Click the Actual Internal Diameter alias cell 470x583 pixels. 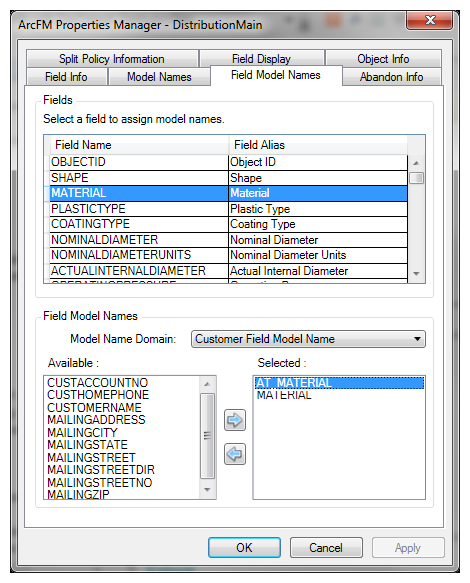click(318, 271)
